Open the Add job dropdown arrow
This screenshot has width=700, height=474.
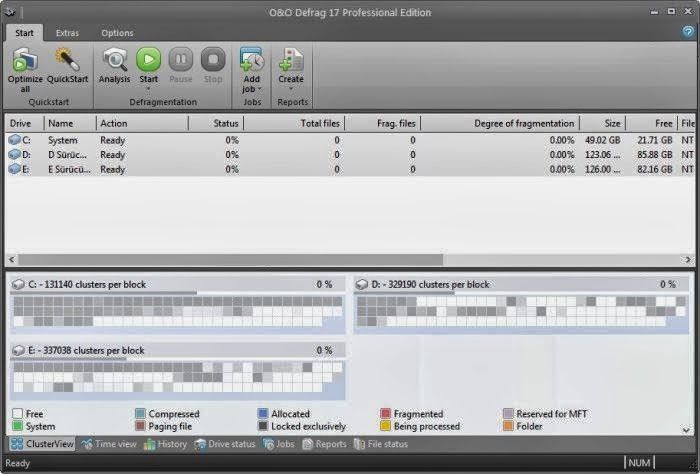point(260,89)
